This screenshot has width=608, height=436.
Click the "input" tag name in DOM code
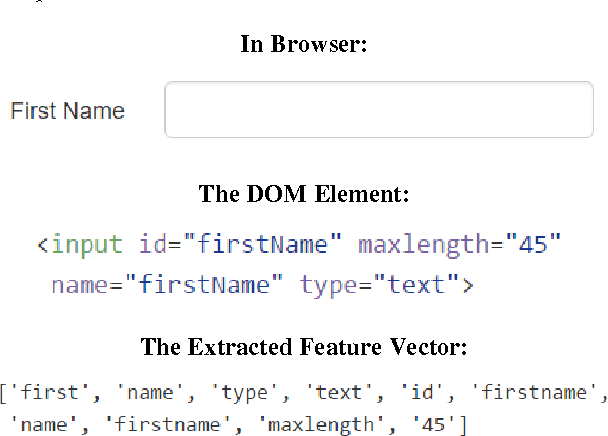coord(86,245)
